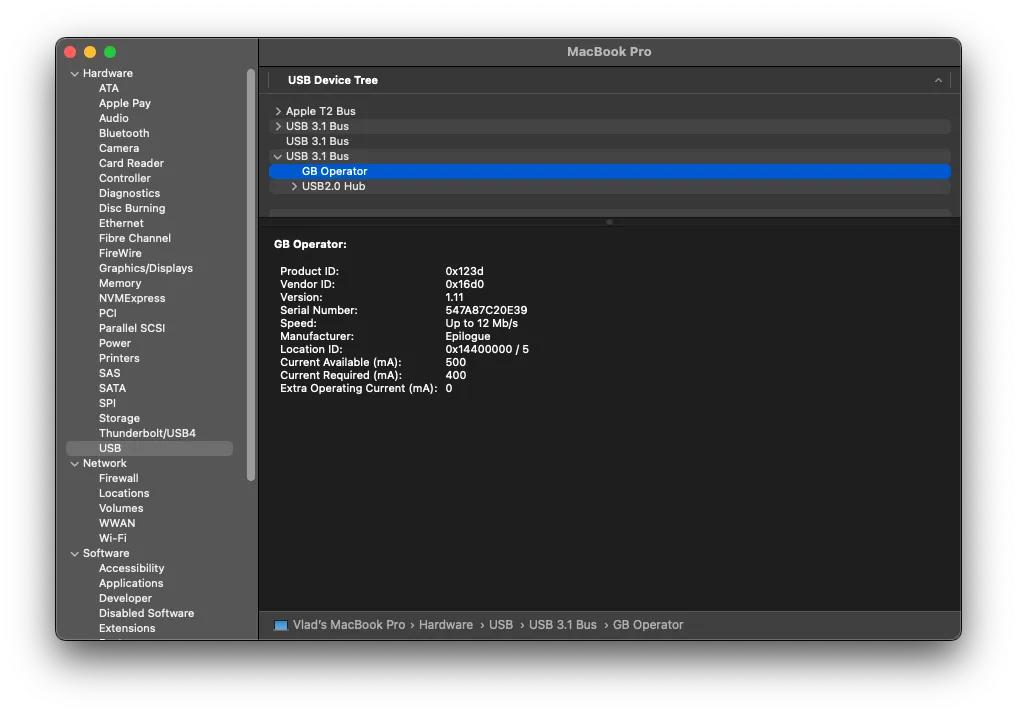Select Memory from the Hardware list
1017x714 pixels.
click(120, 283)
